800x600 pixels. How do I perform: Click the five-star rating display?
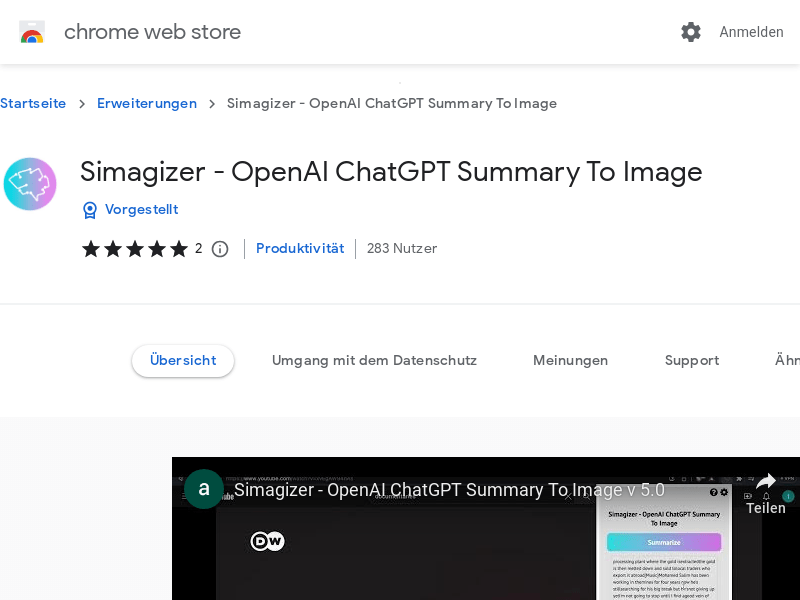tap(135, 249)
